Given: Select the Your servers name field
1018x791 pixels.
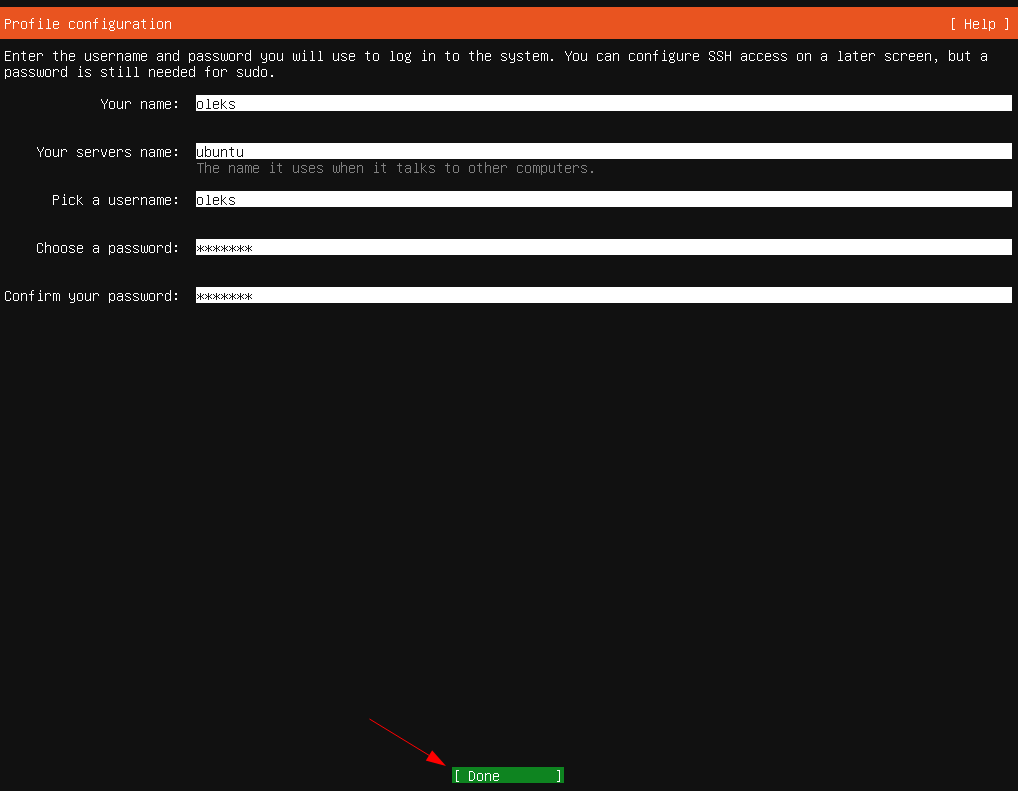Looking at the screenshot, I should tap(603, 152).
